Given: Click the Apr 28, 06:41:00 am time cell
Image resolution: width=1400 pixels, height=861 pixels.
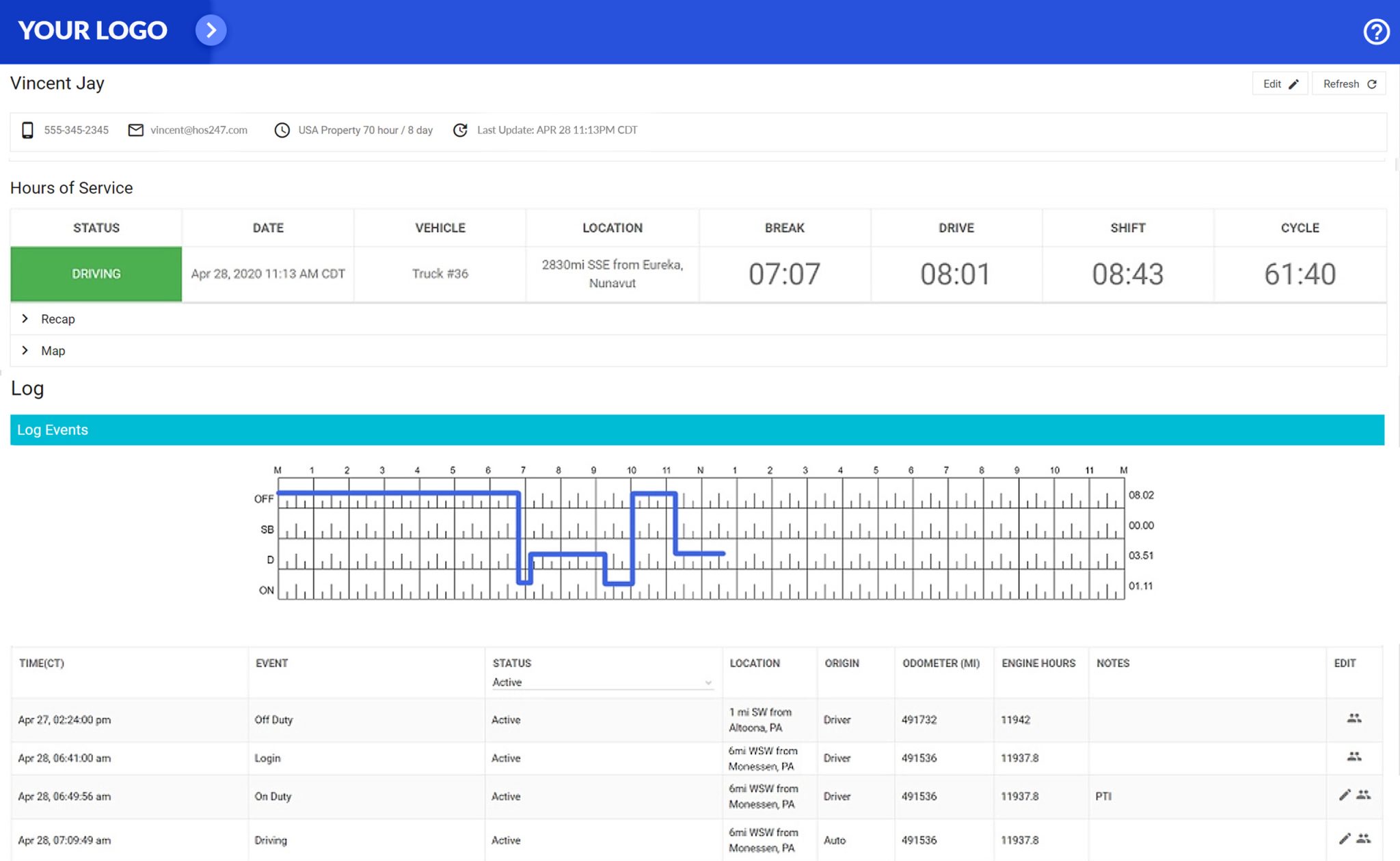Looking at the screenshot, I should [x=65, y=758].
